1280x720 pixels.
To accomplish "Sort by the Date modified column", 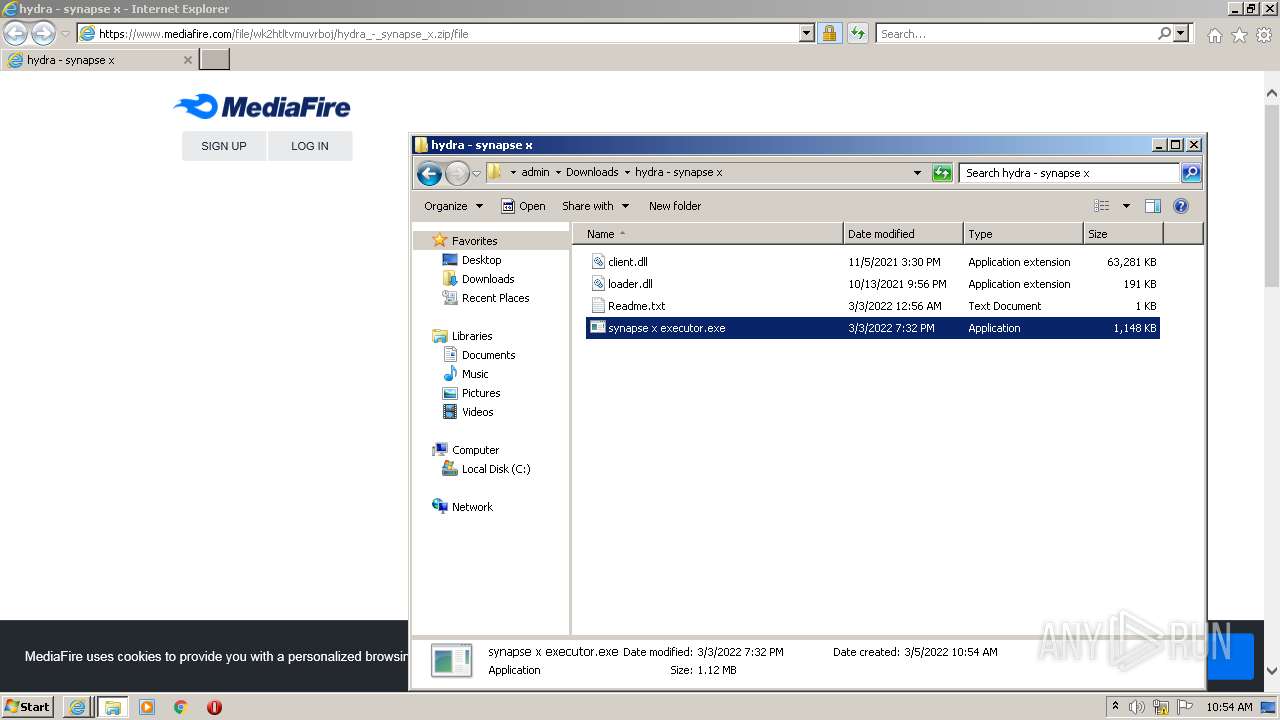I will tap(904, 234).
